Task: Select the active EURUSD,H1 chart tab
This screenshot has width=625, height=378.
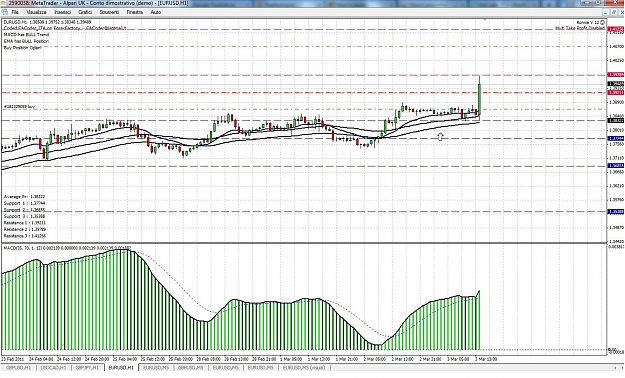Action: click(121, 368)
